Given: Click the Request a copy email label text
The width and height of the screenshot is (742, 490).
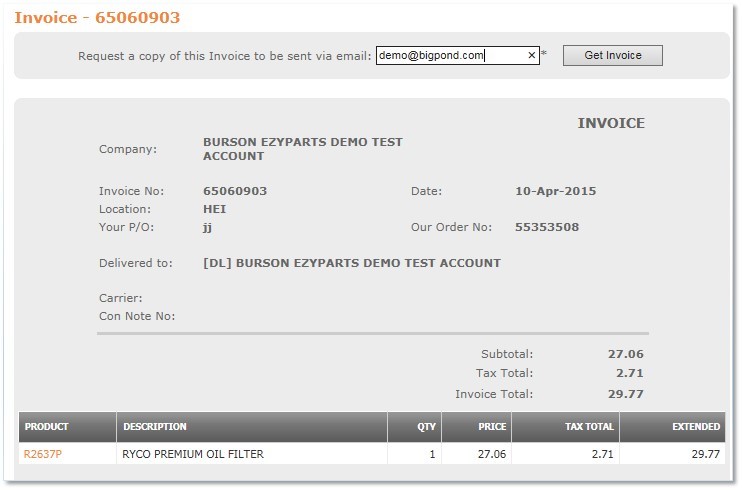Looking at the screenshot, I should click(225, 56).
